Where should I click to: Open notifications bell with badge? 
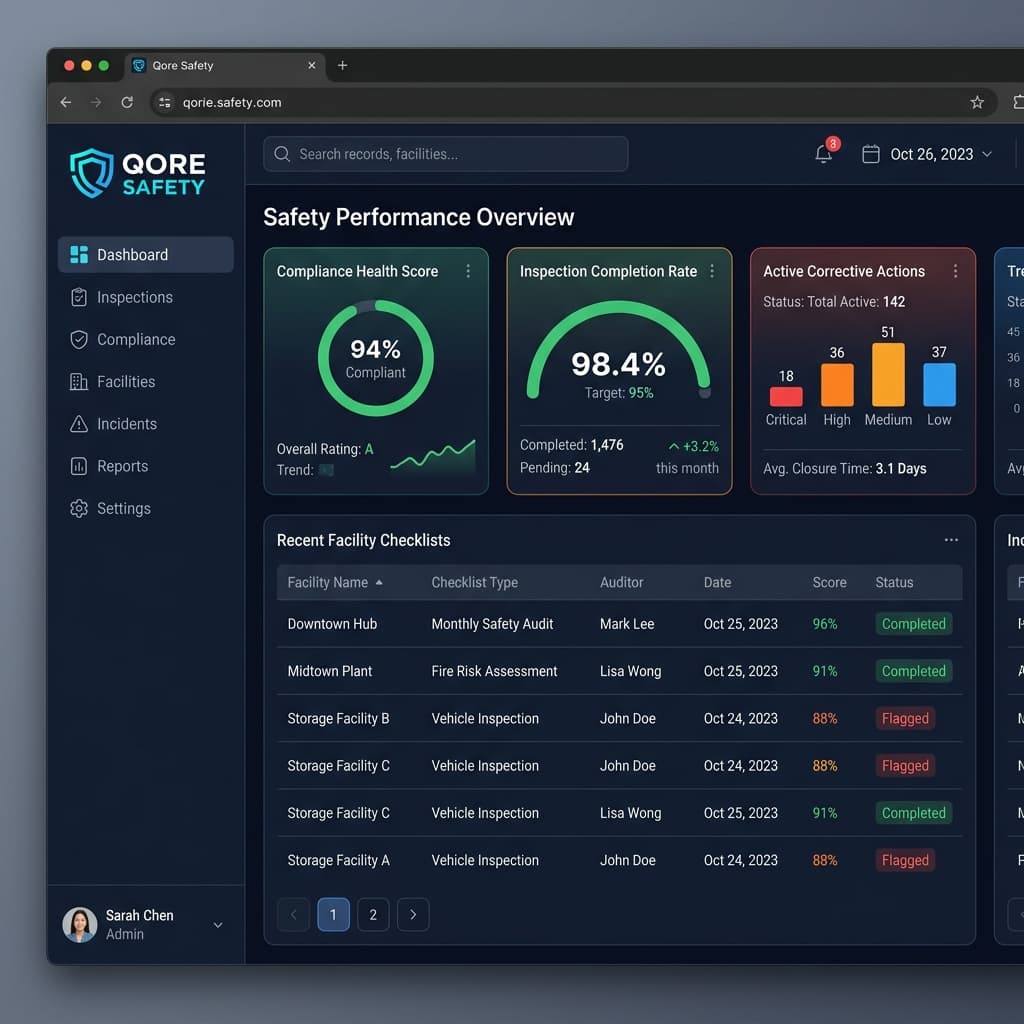click(825, 153)
